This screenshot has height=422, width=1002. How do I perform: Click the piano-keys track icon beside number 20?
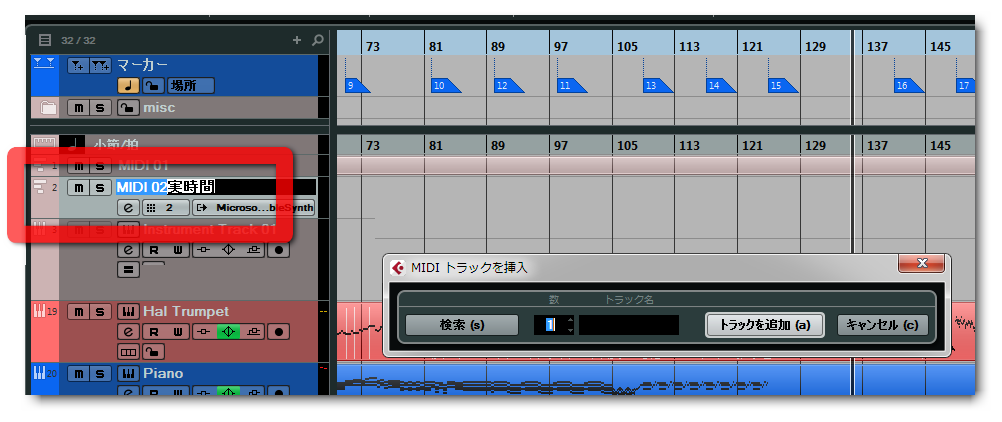click(39, 373)
